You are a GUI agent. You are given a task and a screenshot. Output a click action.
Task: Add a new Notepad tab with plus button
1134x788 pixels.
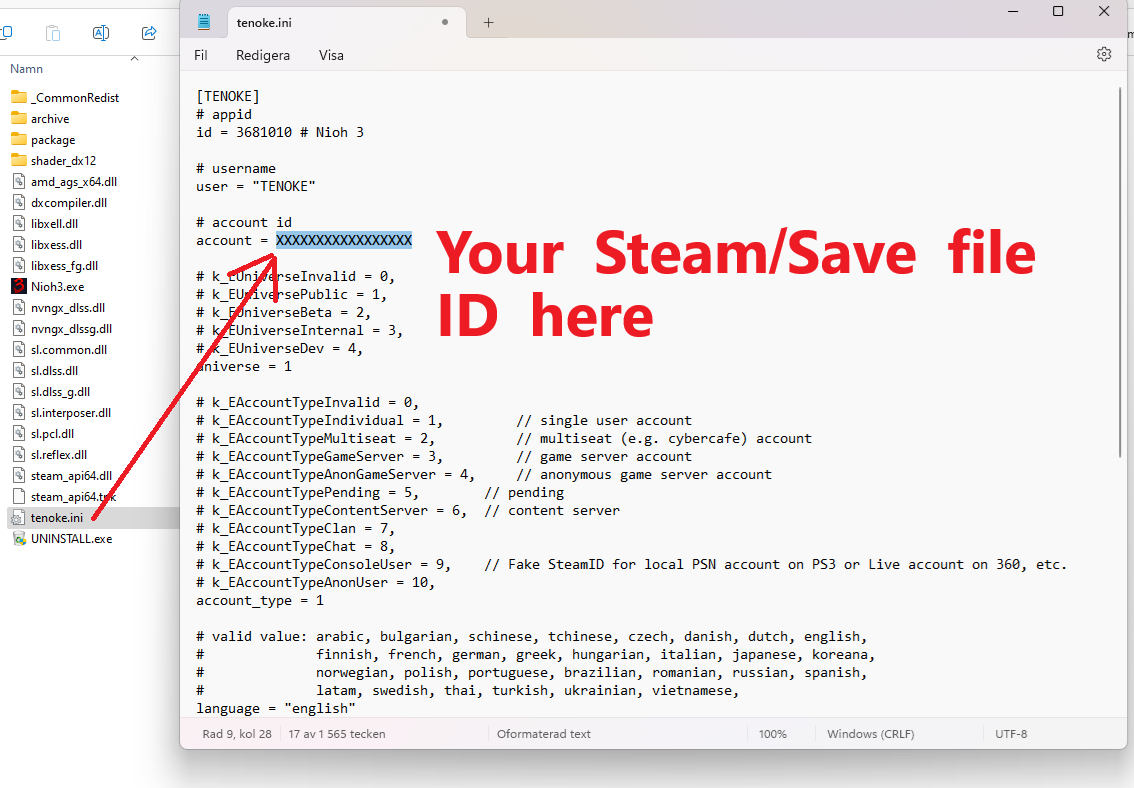click(488, 22)
